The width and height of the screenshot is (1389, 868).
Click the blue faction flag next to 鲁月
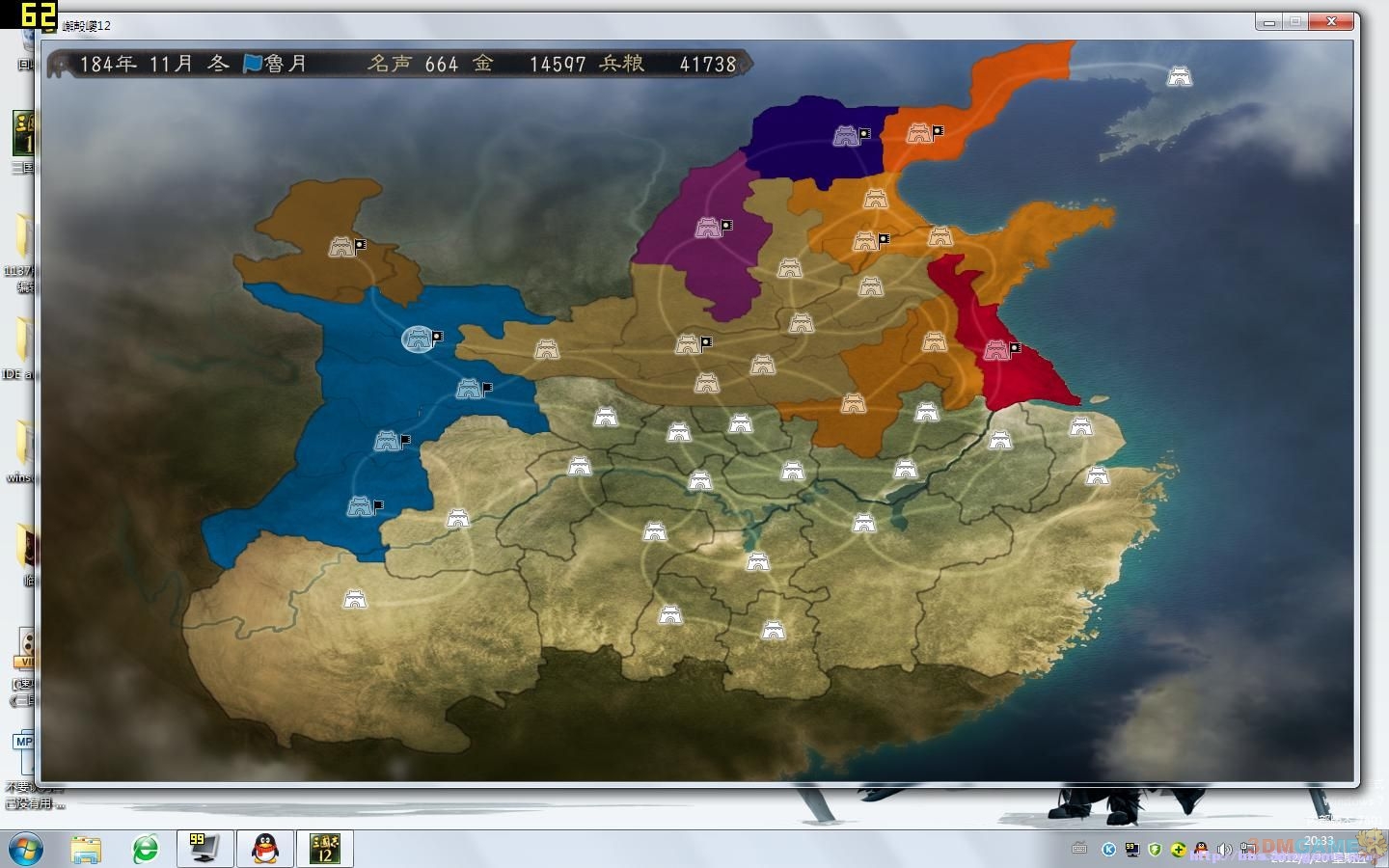(x=253, y=64)
